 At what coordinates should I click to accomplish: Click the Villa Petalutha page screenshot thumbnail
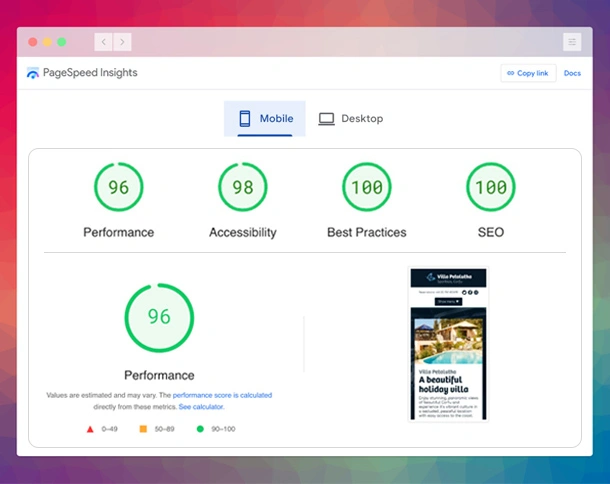448,344
